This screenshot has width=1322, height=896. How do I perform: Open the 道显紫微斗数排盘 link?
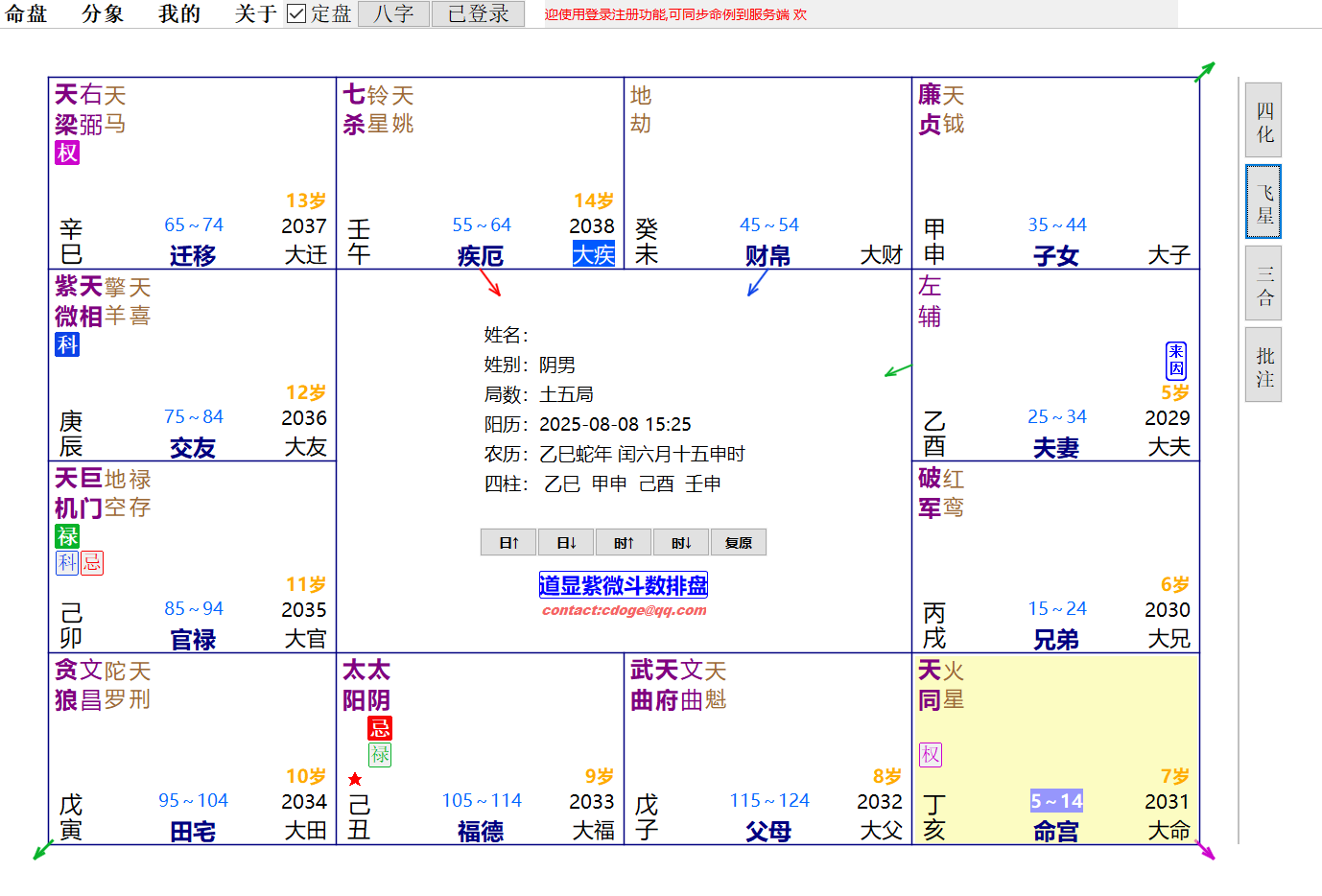click(624, 585)
